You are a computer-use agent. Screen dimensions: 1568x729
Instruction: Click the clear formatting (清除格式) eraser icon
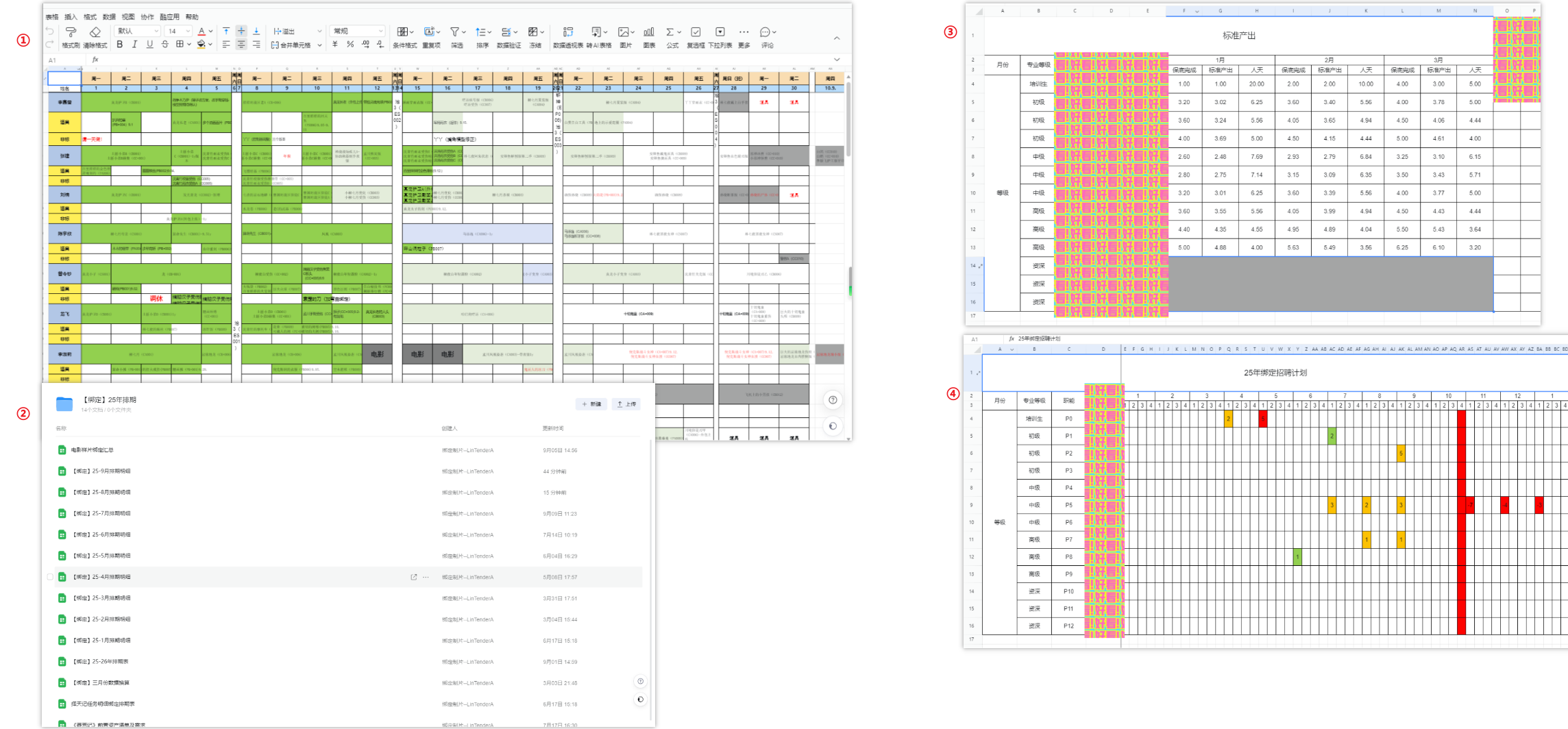pyautogui.click(x=95, y=32)
